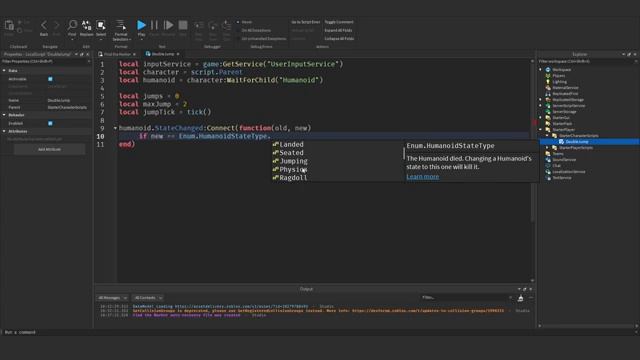Select the Lighting service in Explorer
Screen dimensions: 640x360
[560, 82]
